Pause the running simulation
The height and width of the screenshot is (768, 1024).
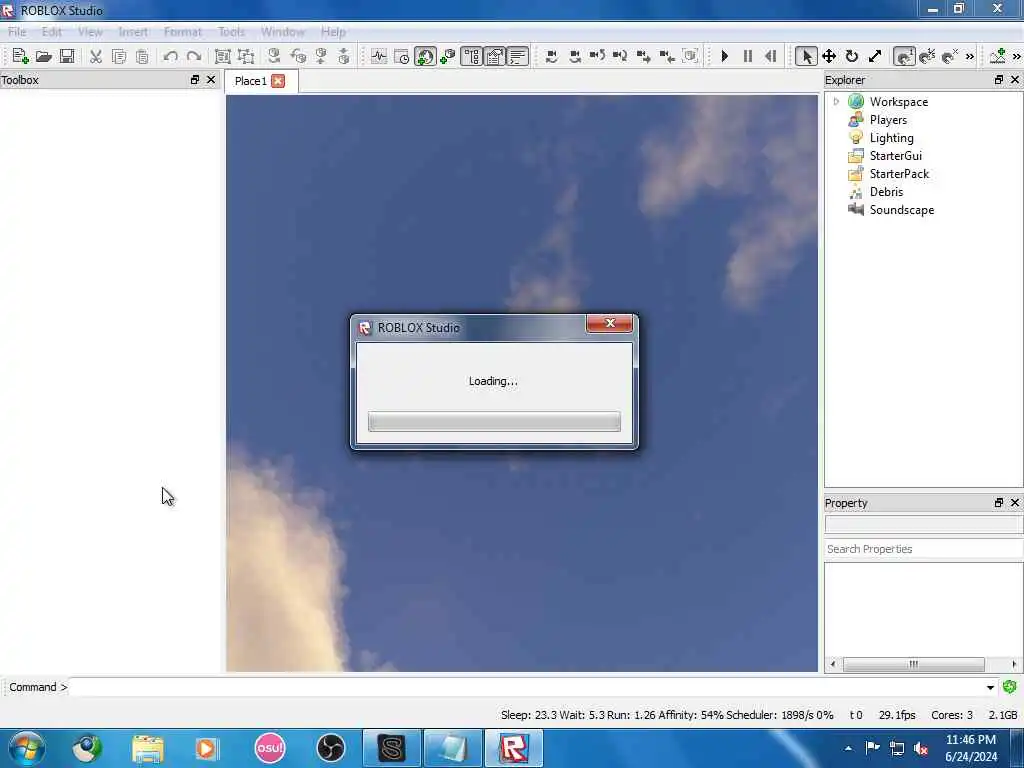click(x=748, y=56)
